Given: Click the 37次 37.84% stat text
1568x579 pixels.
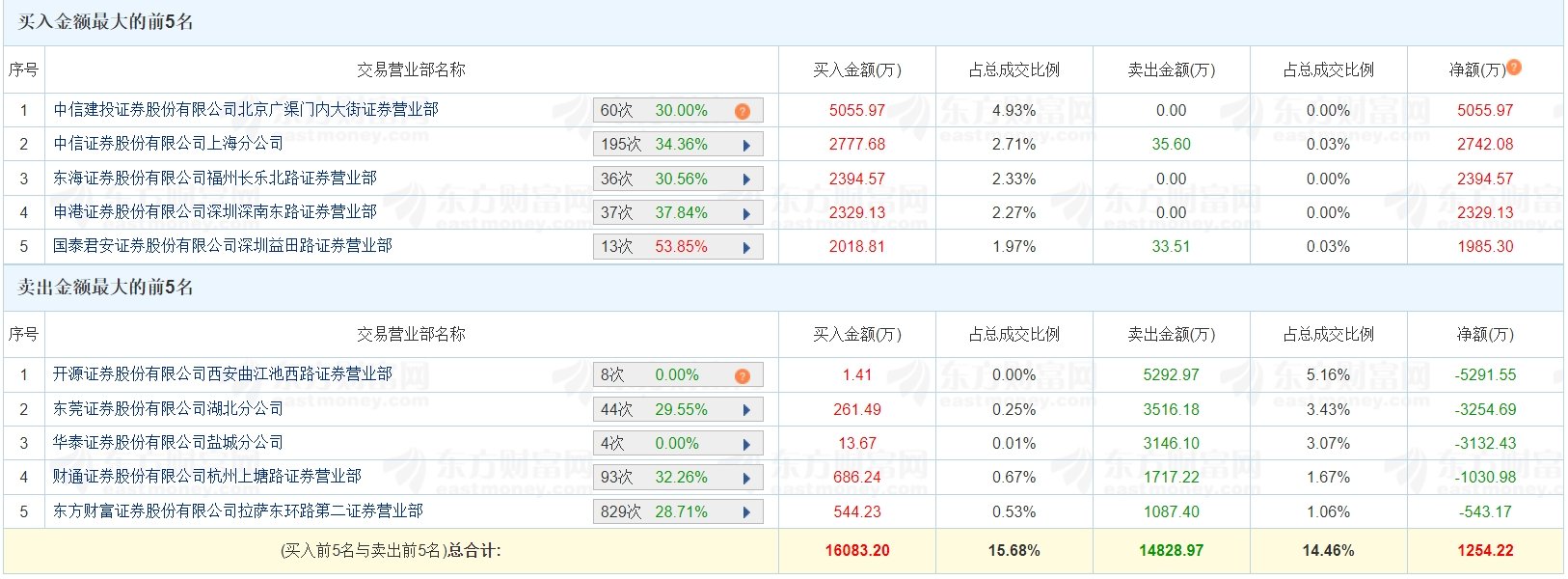Looking at the screenshot, I should [654, 212].
